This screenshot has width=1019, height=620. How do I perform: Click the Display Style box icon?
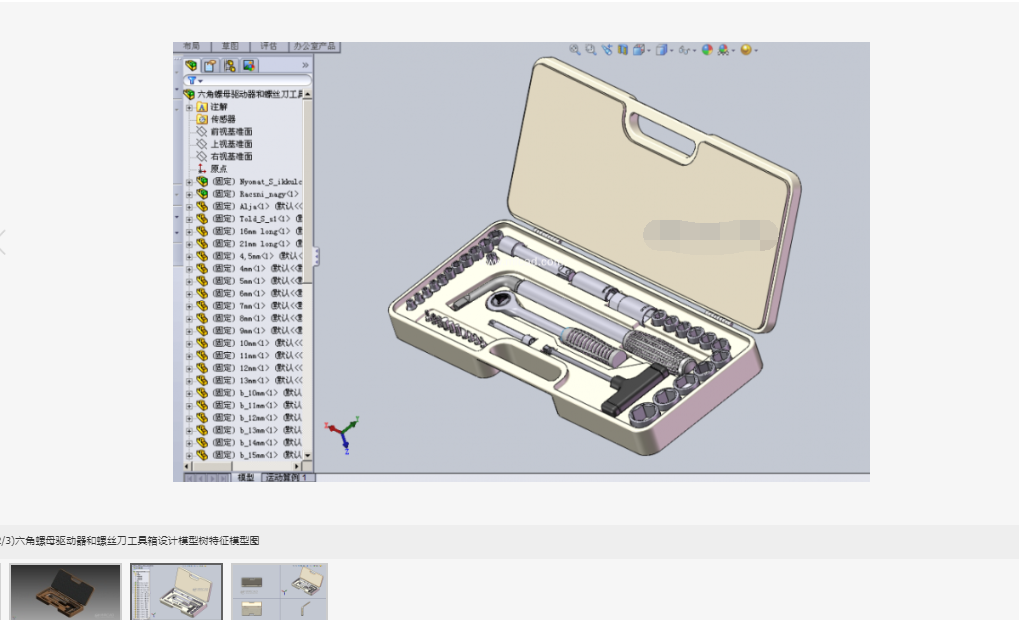661,49
